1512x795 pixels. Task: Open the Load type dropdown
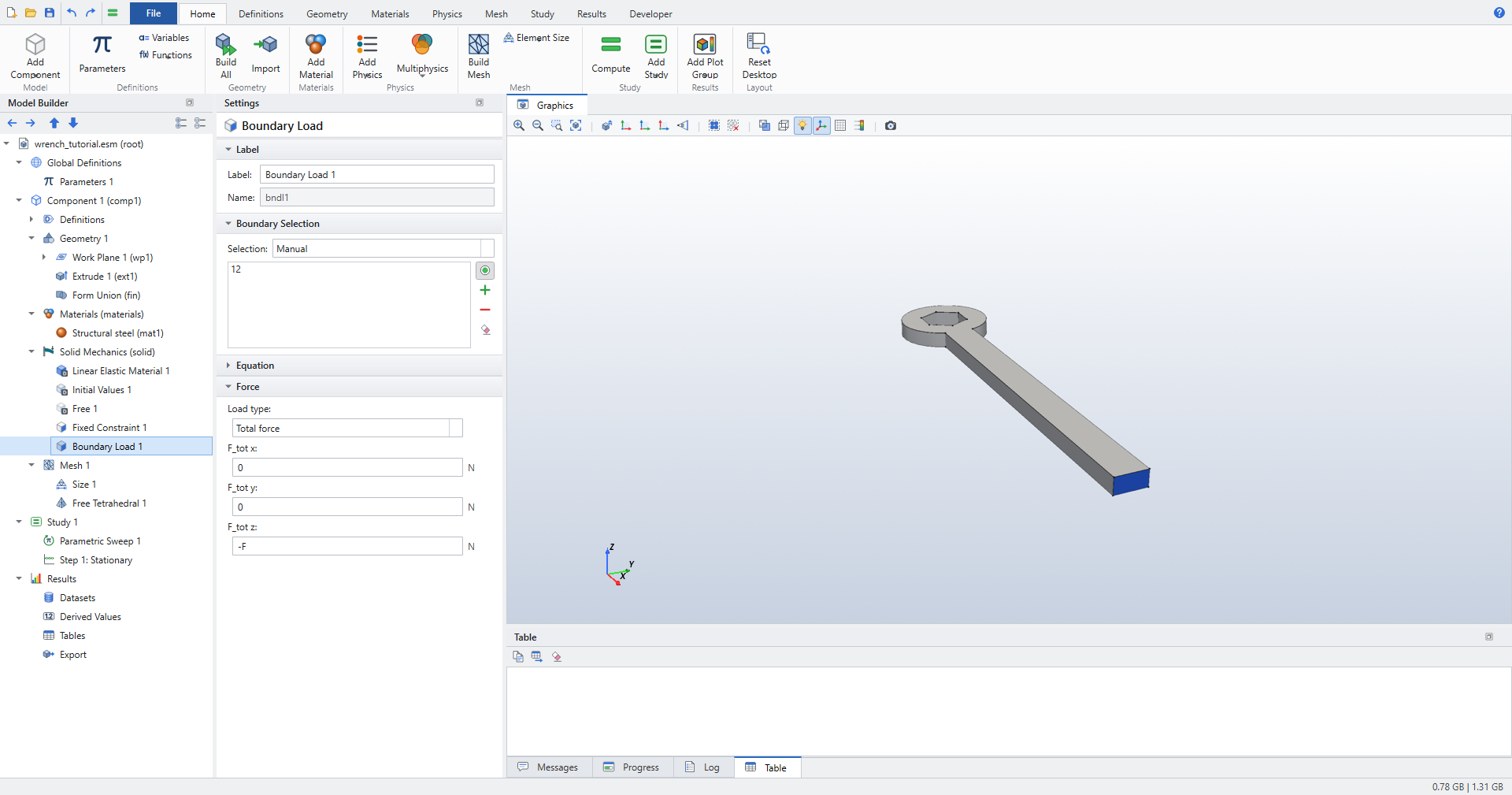[x=347, y=429]
